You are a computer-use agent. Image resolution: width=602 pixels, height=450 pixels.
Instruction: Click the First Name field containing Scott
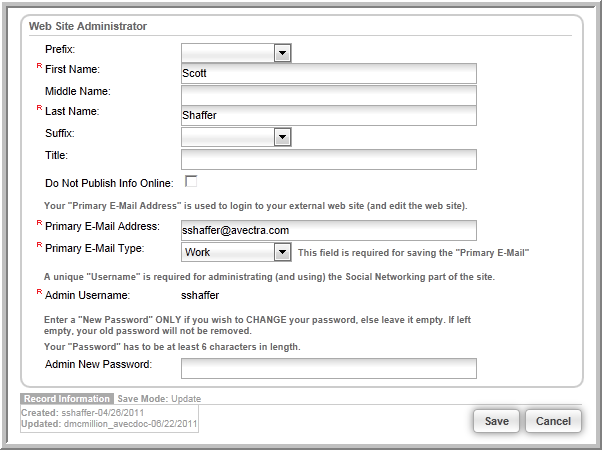(329, 74)
